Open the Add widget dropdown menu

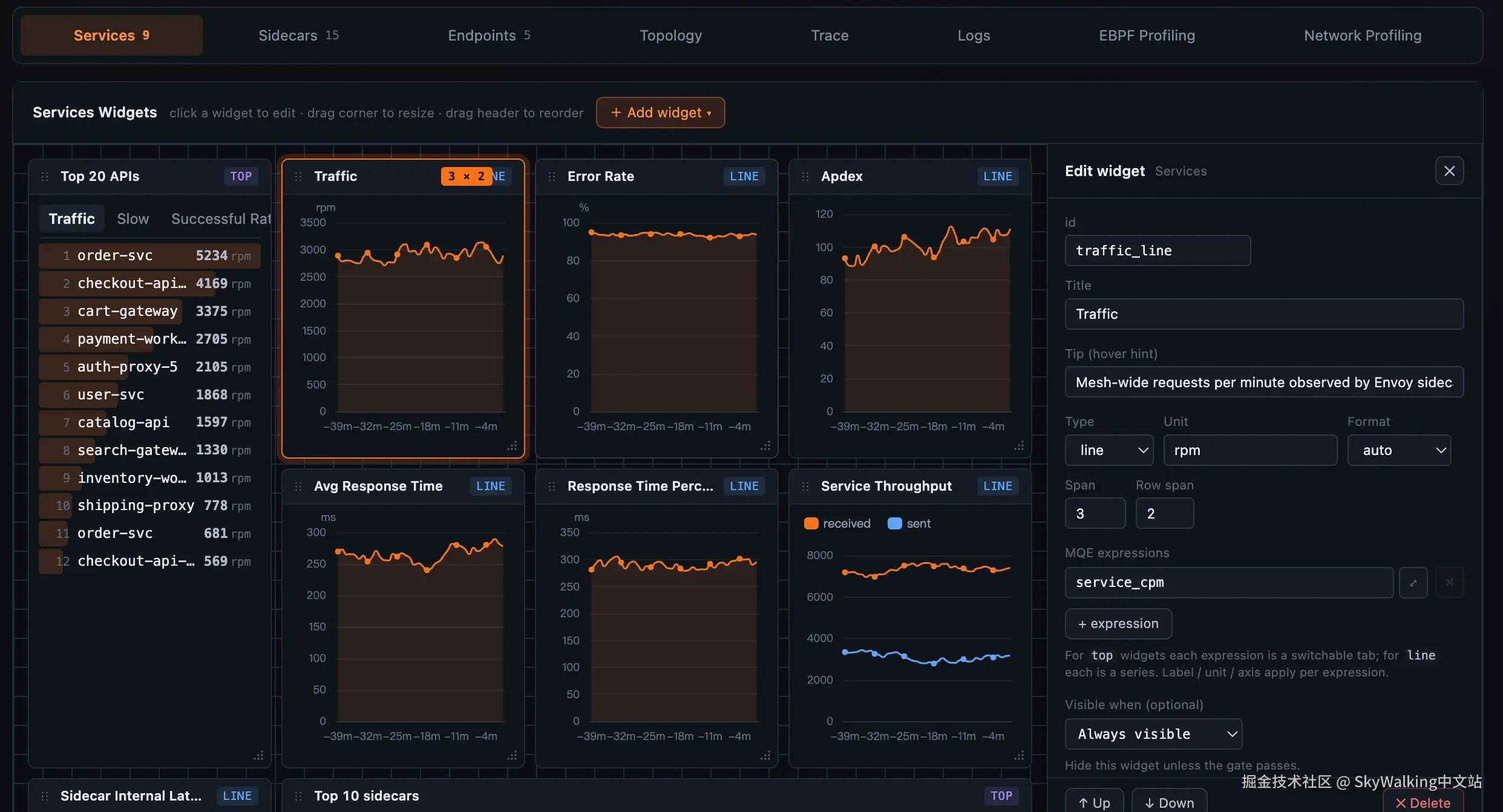point(661,113)
